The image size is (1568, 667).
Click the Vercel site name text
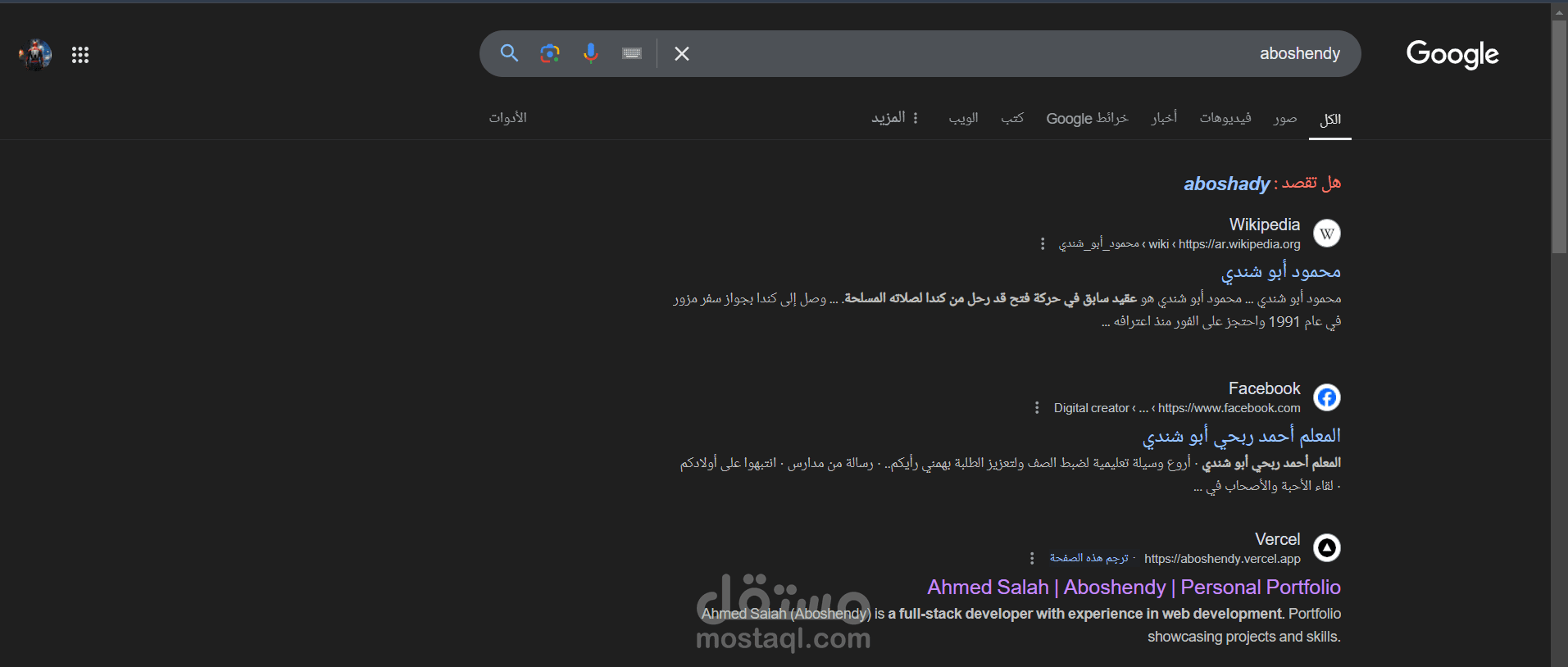coord(1278,539)
